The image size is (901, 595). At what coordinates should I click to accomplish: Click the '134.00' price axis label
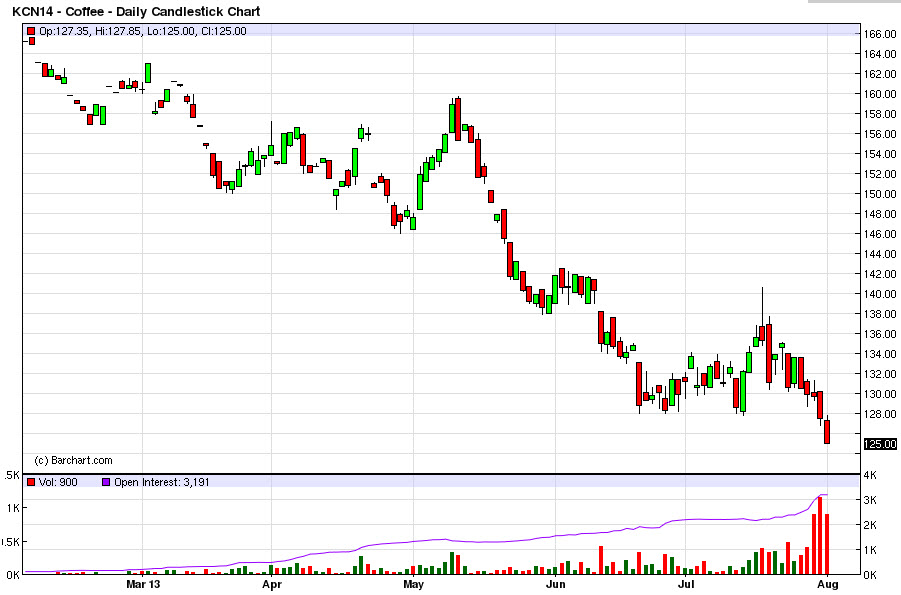coord(880,354)
